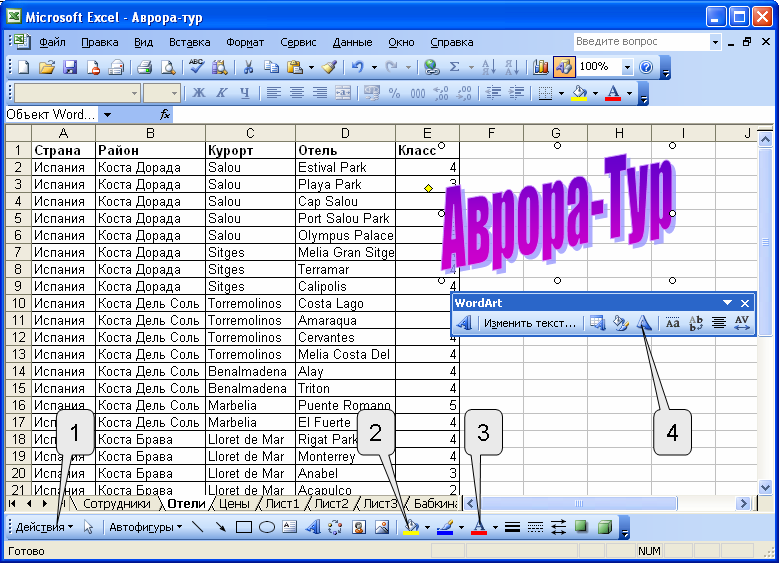Toggle center alignment button
The image size is (779, 563).
pos(297,93)
